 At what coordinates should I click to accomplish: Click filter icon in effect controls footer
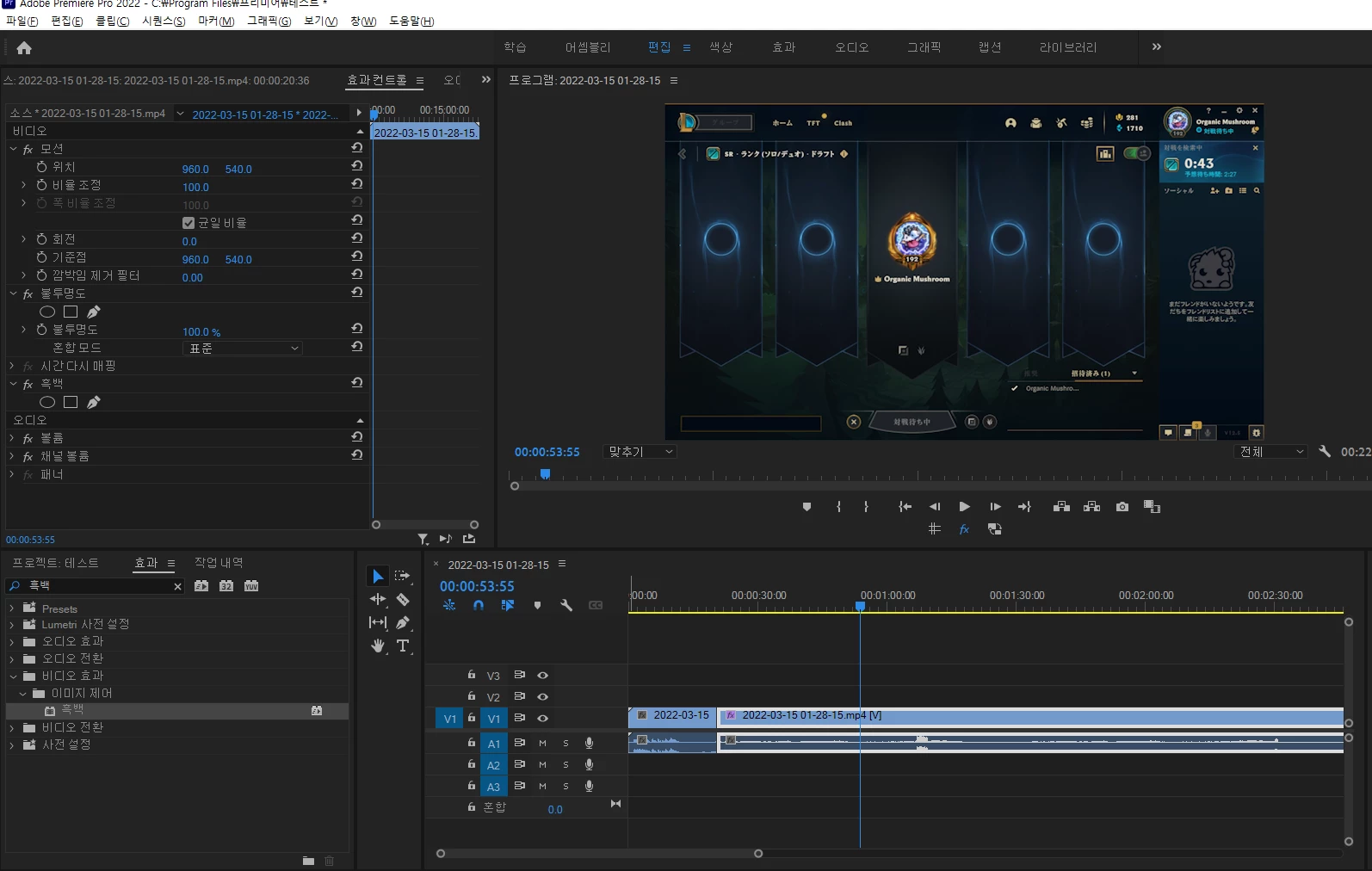point(423,539)
